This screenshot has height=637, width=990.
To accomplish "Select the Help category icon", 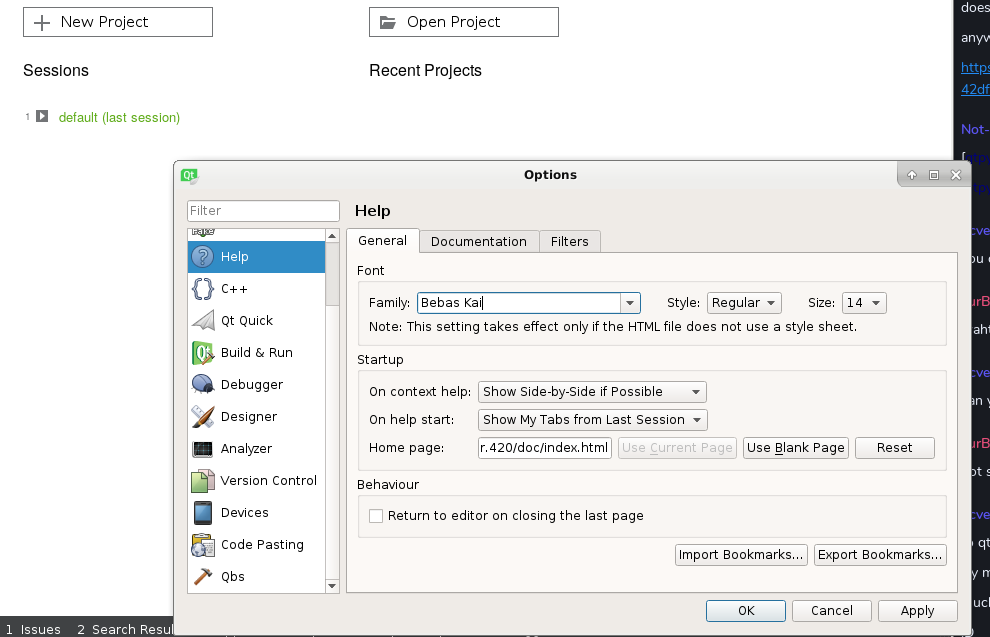I will (x=202, y=257).
